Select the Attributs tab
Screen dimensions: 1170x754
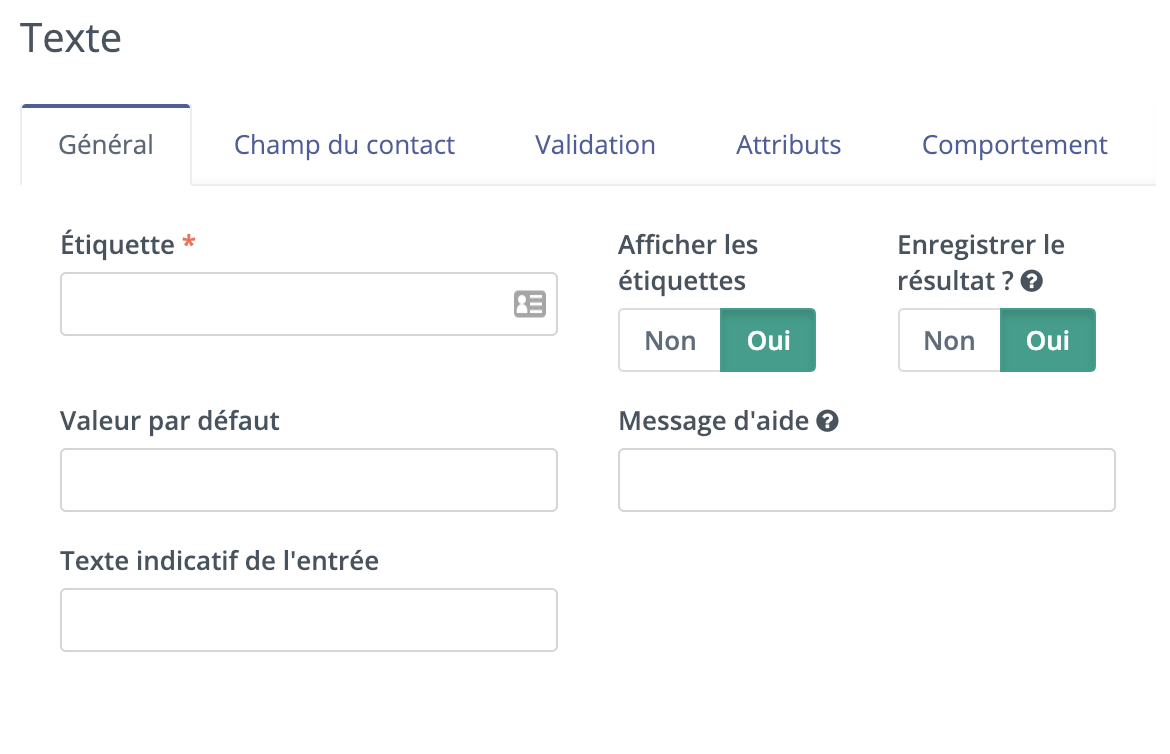[788, 145]
